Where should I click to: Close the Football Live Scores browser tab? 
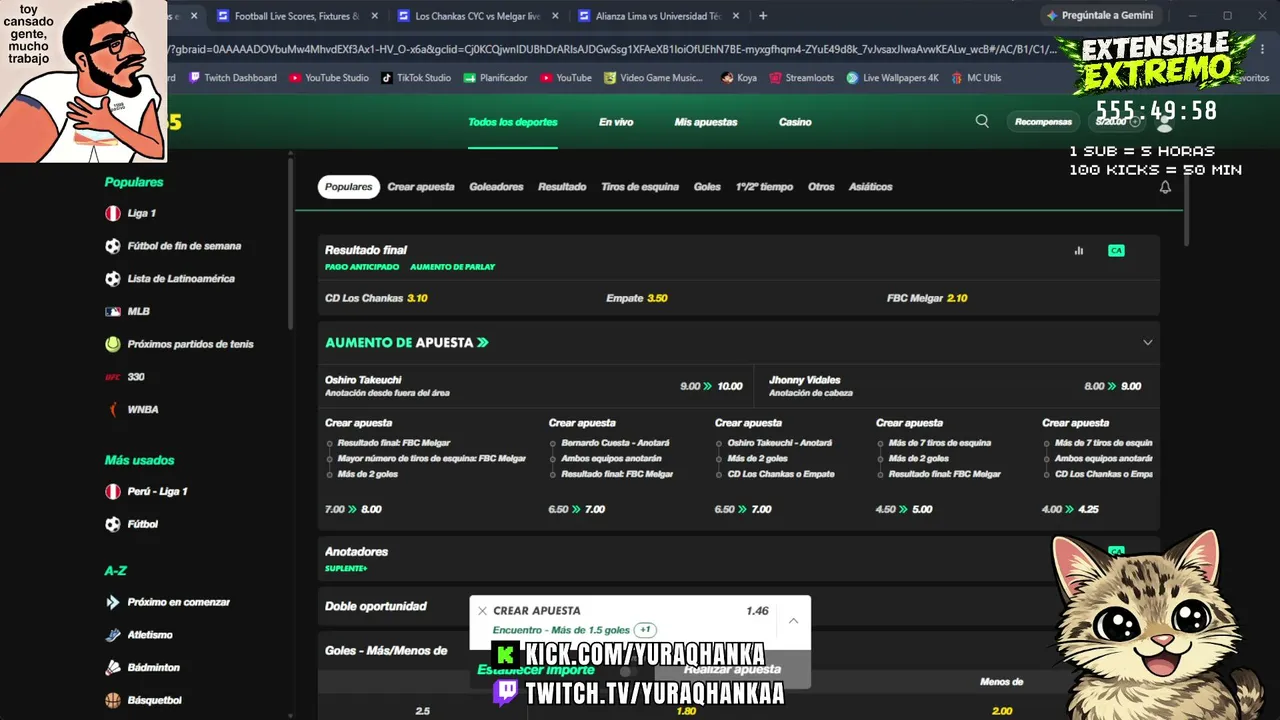(x=375, y=16)
